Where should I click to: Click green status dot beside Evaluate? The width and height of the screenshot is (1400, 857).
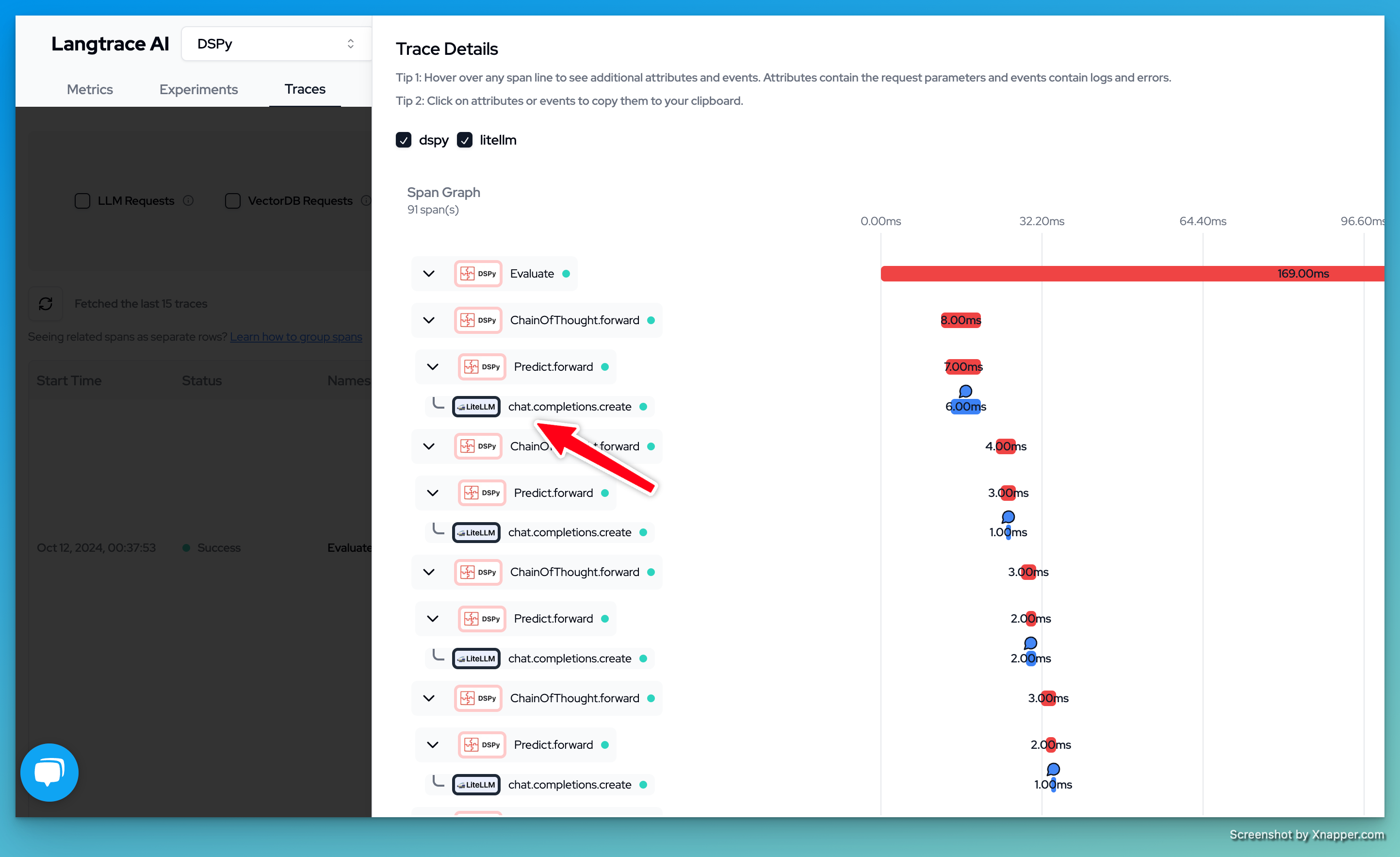point(566,274)
